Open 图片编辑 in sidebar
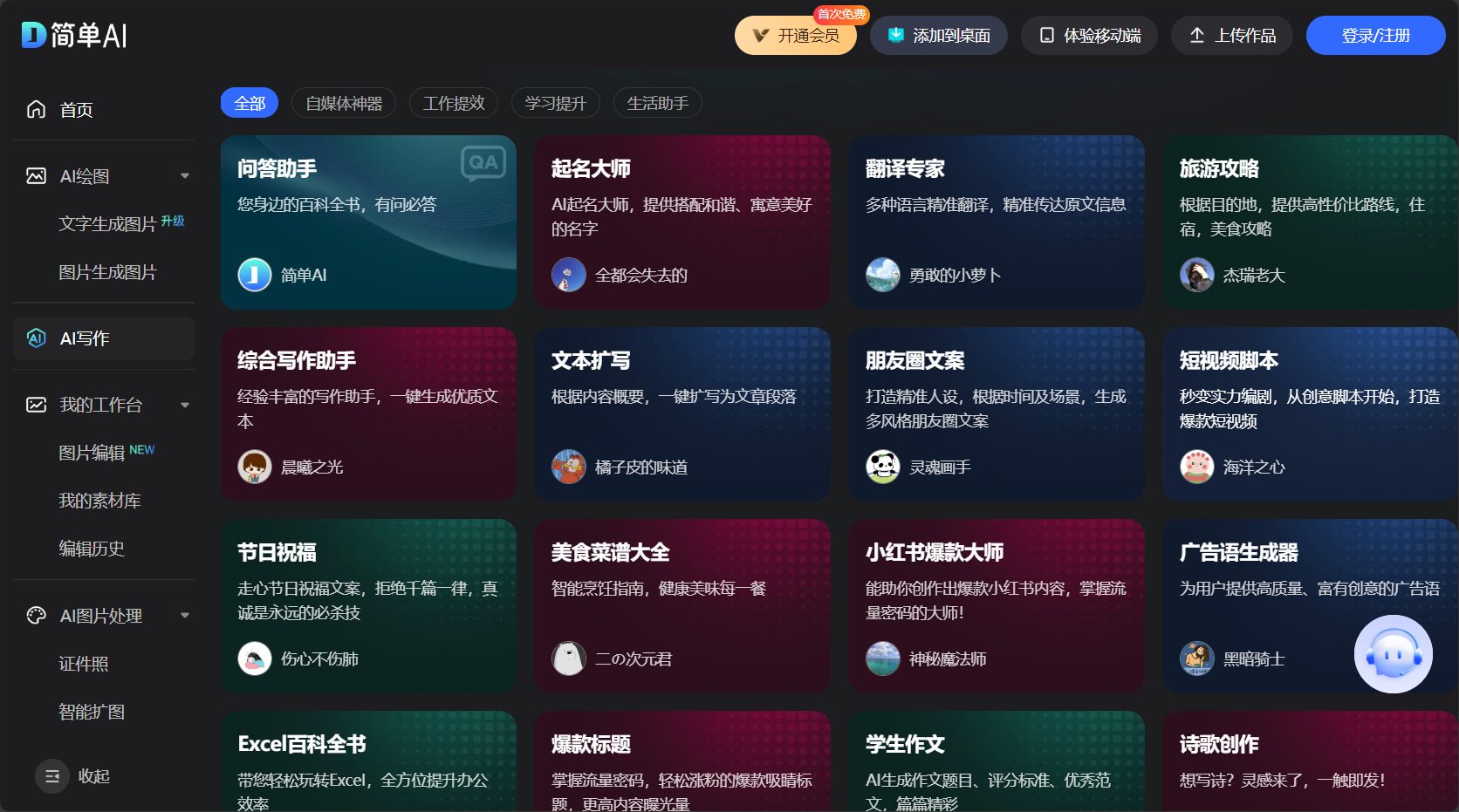This screenshot has width=1459, height=812. click(92, 453)
